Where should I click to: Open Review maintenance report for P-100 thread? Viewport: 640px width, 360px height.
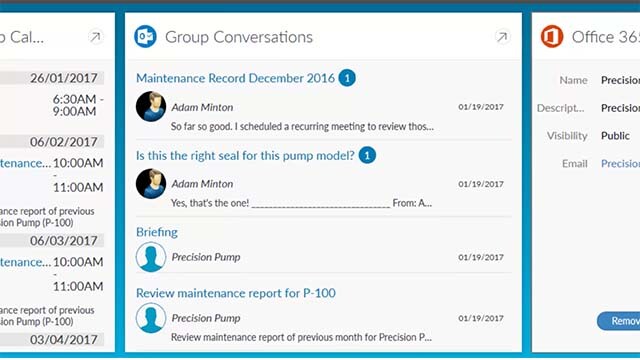236,293
